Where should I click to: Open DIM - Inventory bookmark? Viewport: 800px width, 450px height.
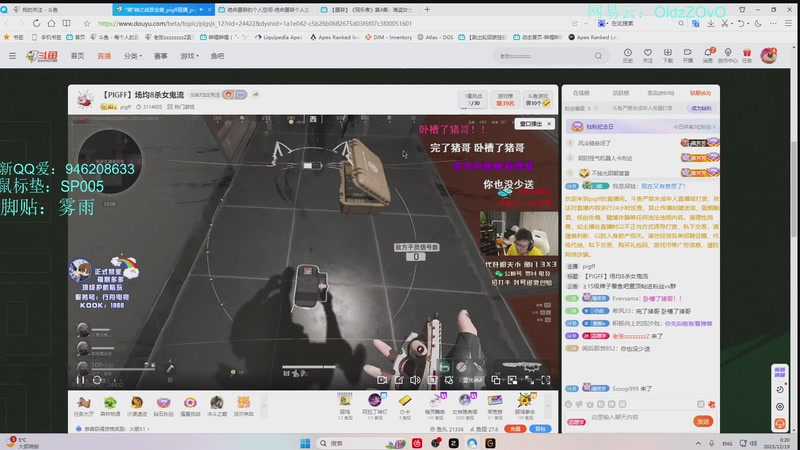(389, 37)
